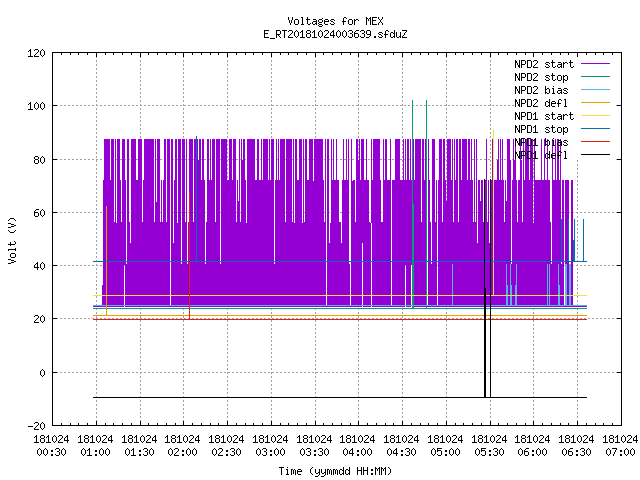
Task: Click x-axis tick label 181024 01:00
Action: pyautogui.click(x=96, y=446)
